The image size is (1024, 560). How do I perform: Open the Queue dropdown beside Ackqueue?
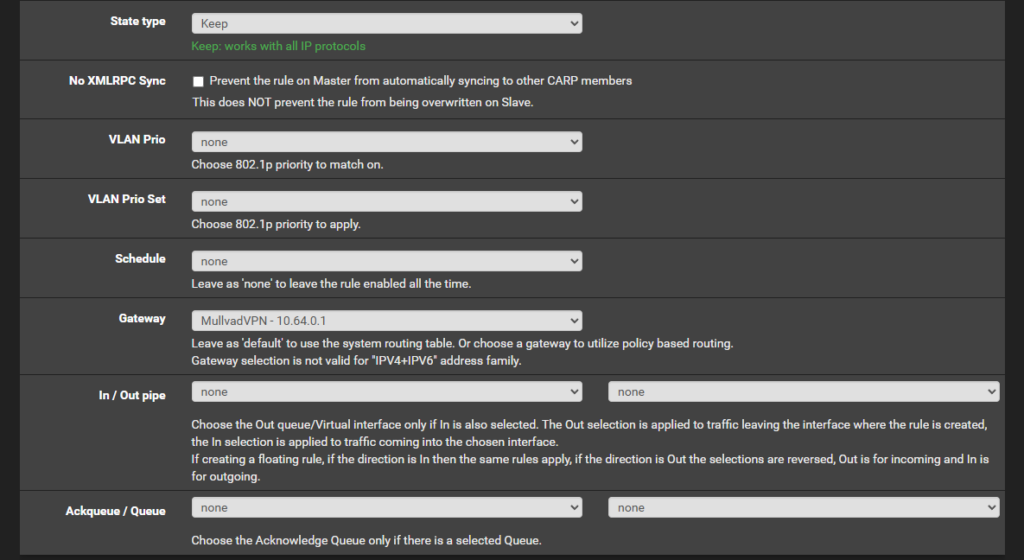point(803,508)
